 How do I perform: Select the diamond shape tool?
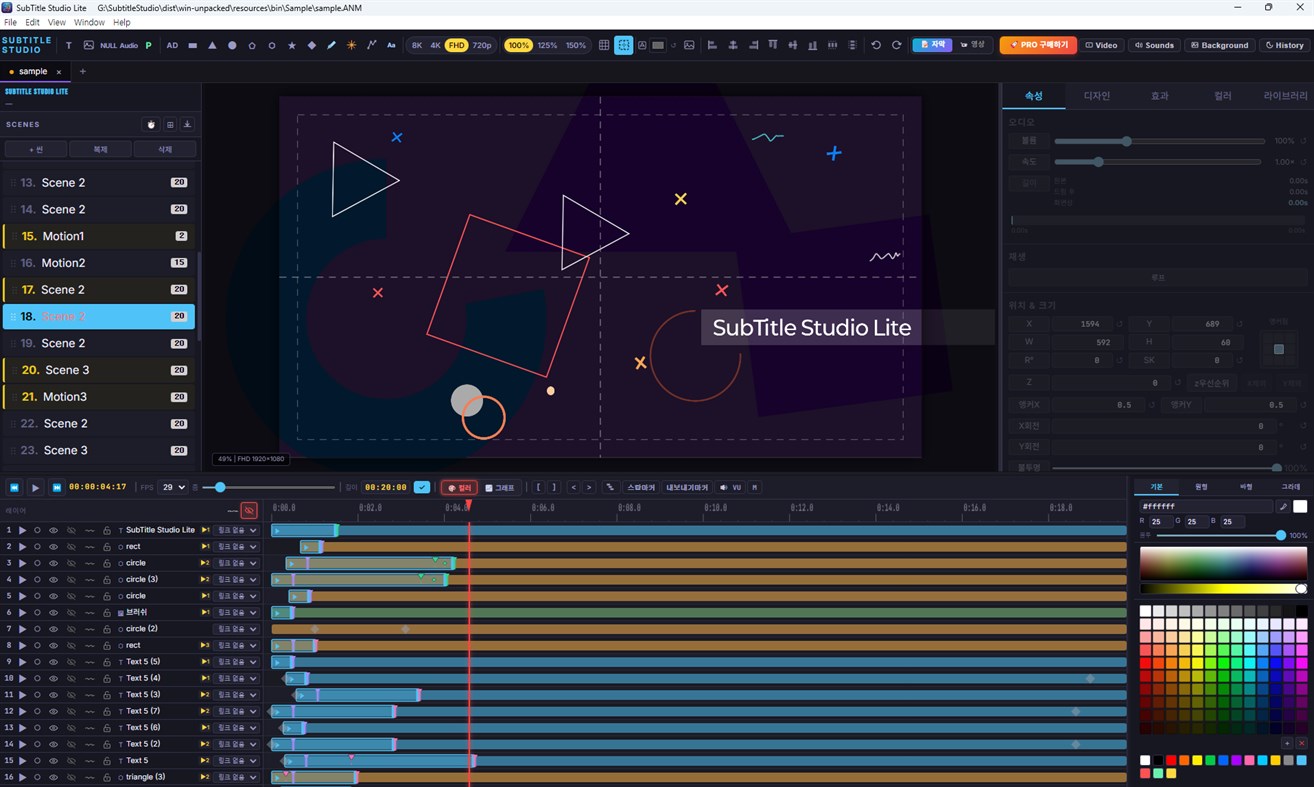(312, 45)
